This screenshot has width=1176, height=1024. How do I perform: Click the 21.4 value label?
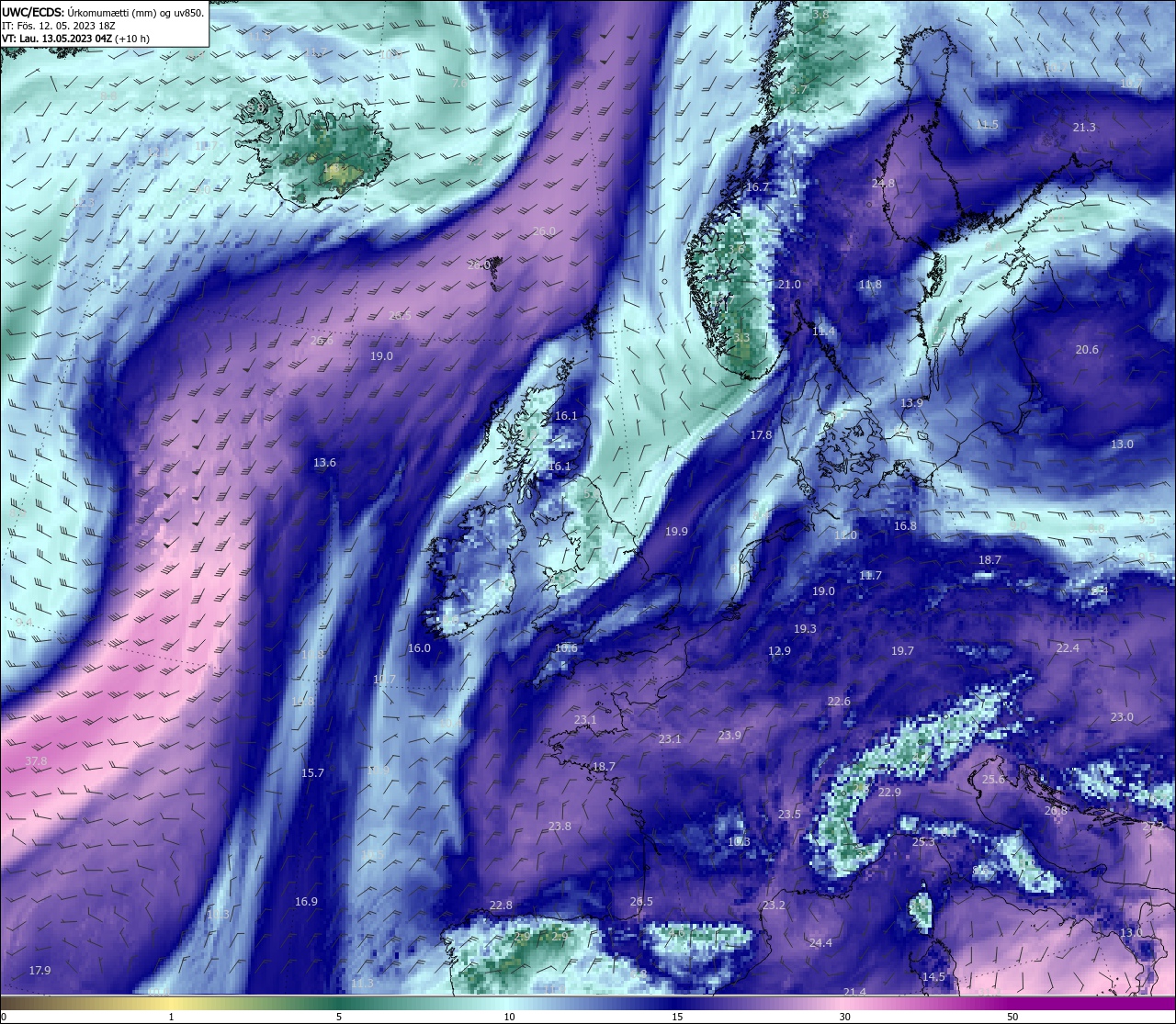854,992
